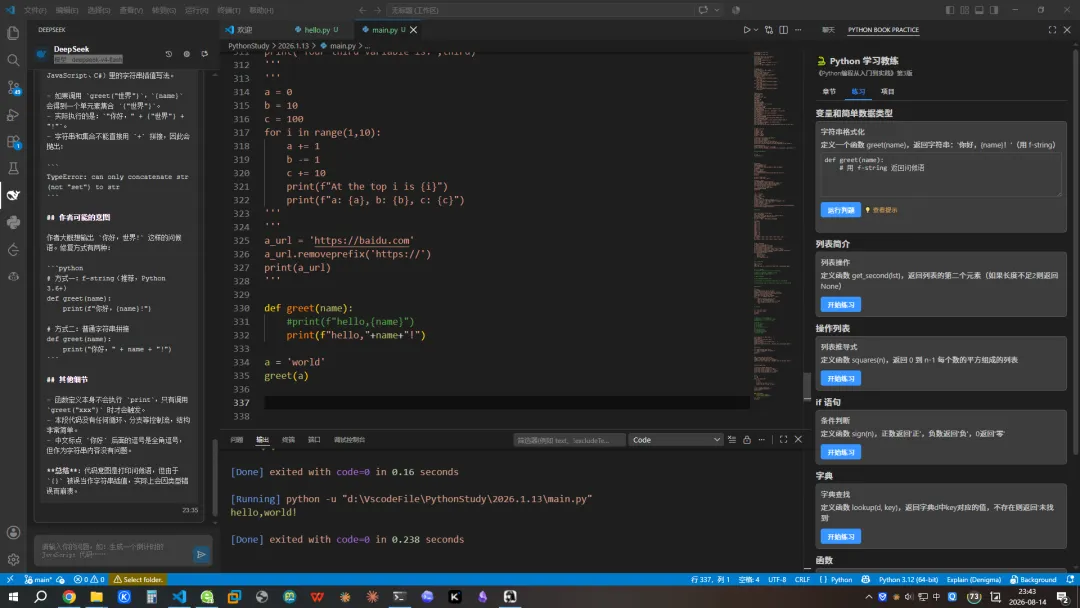1080x608 pixels.
Task: Close the main.py editor tab
Action: 413,30
